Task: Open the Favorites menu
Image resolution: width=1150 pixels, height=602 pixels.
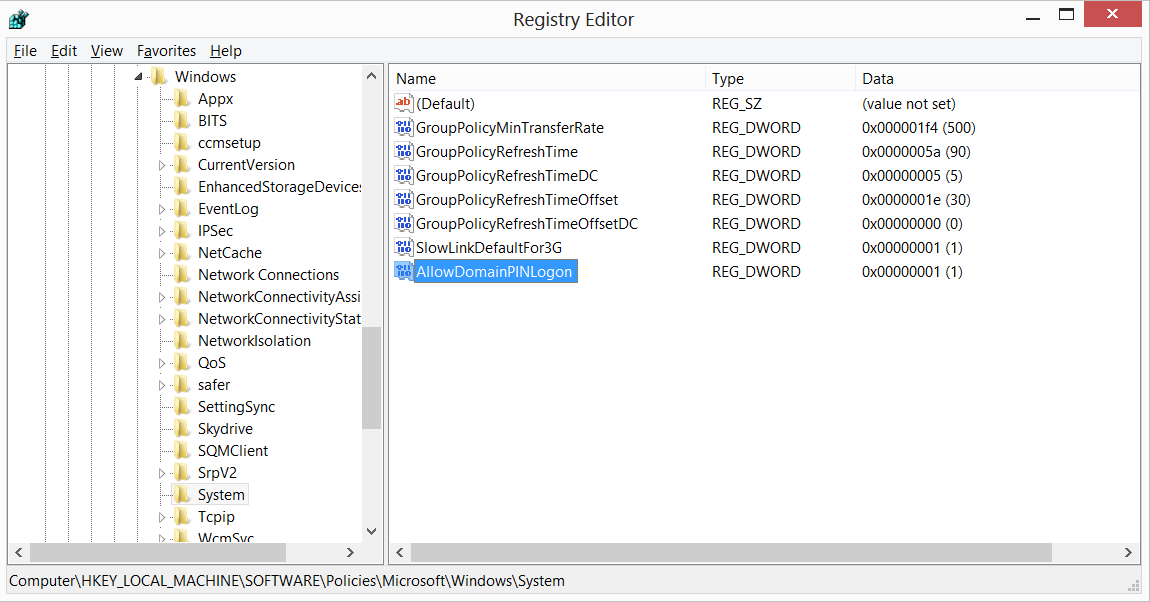Action: coord(166,51)
